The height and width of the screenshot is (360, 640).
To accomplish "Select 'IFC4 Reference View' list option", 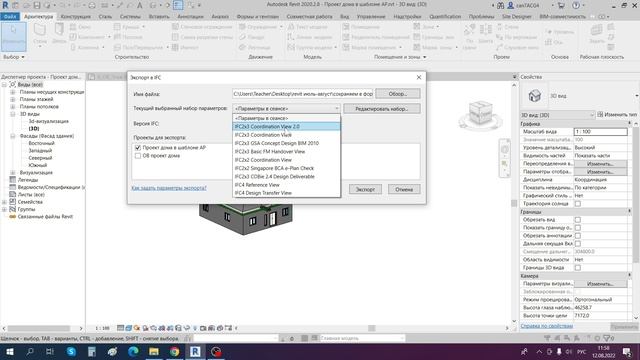I will click(x=286, y=185).
